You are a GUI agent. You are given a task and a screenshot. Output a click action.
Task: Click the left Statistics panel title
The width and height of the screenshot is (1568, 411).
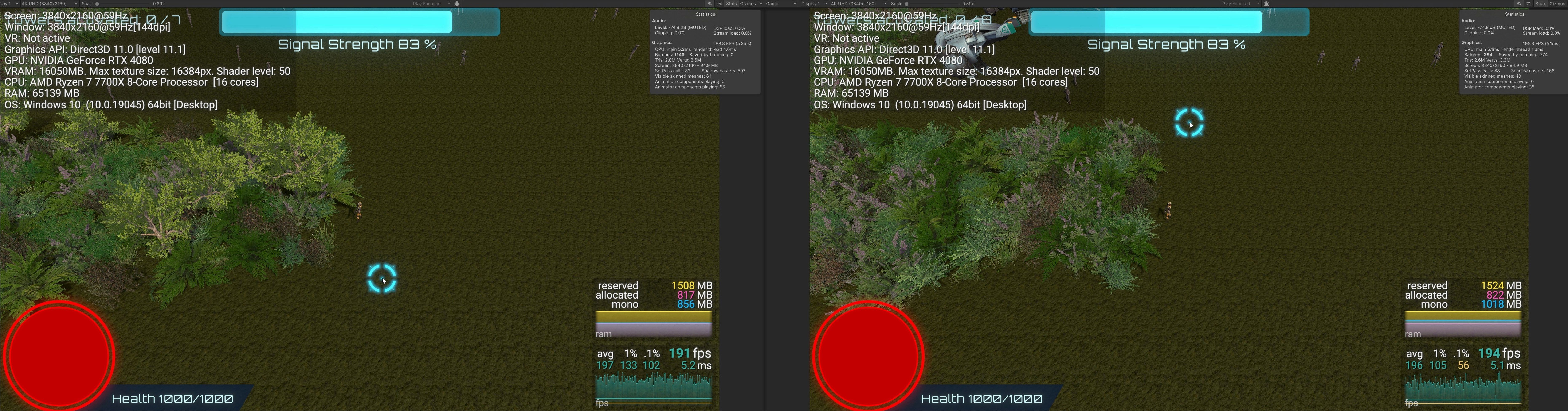pos(705,14)
